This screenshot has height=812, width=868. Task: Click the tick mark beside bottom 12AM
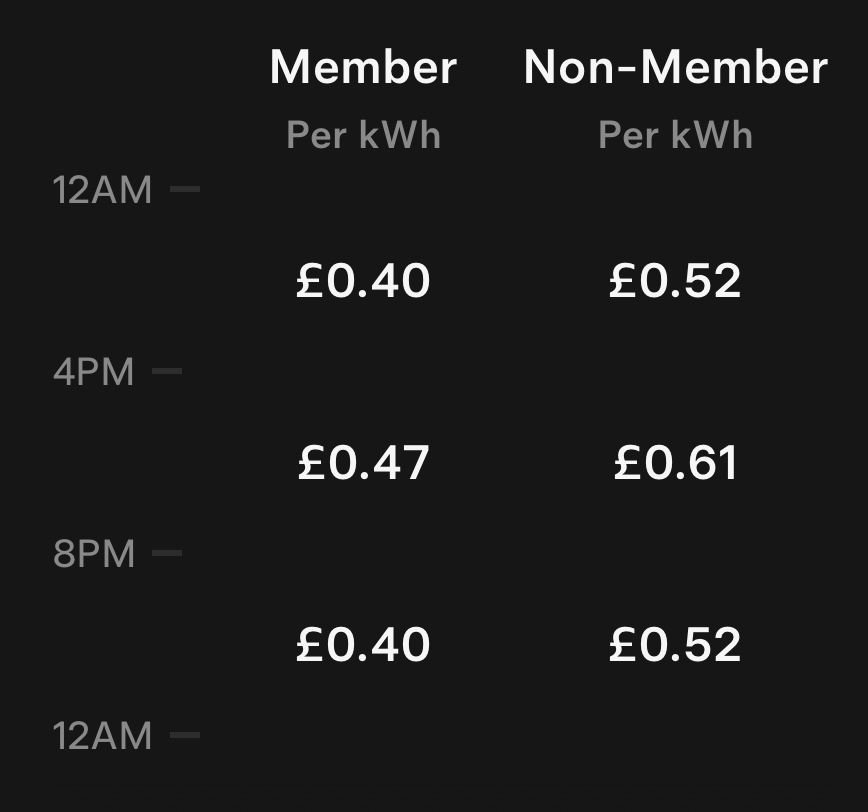(185, 736)
